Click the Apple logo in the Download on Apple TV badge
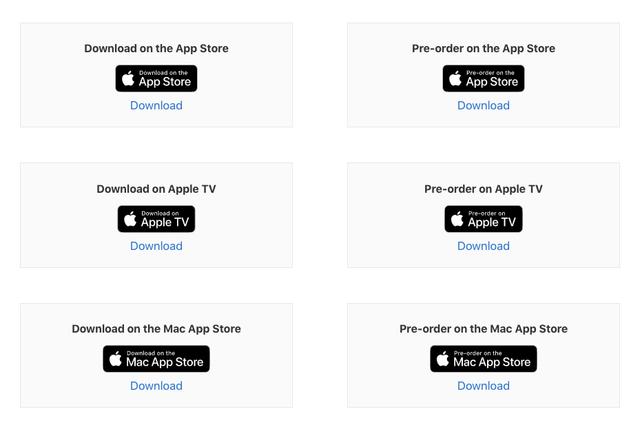 coord(130,219)
